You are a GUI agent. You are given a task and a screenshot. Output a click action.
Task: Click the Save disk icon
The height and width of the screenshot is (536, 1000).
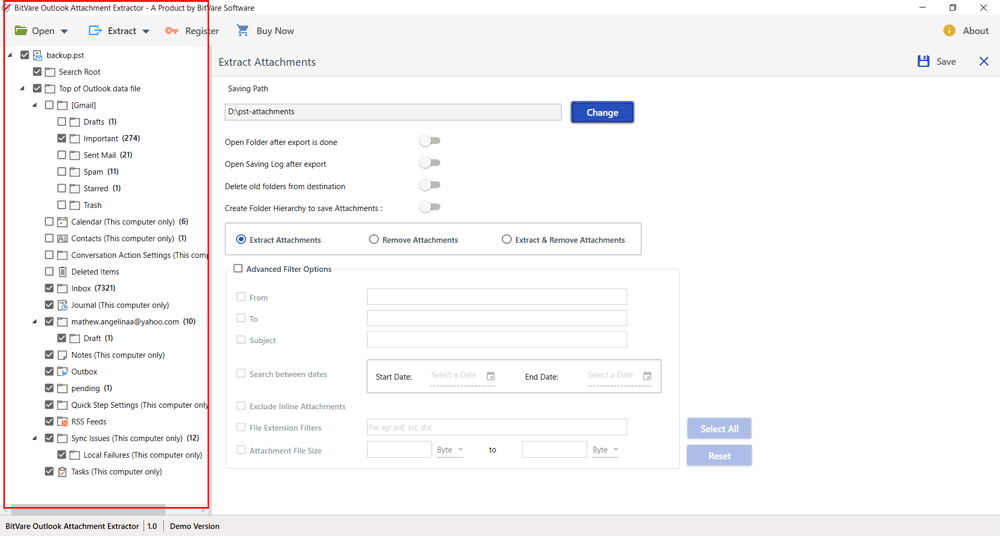[x=923, y=62]
